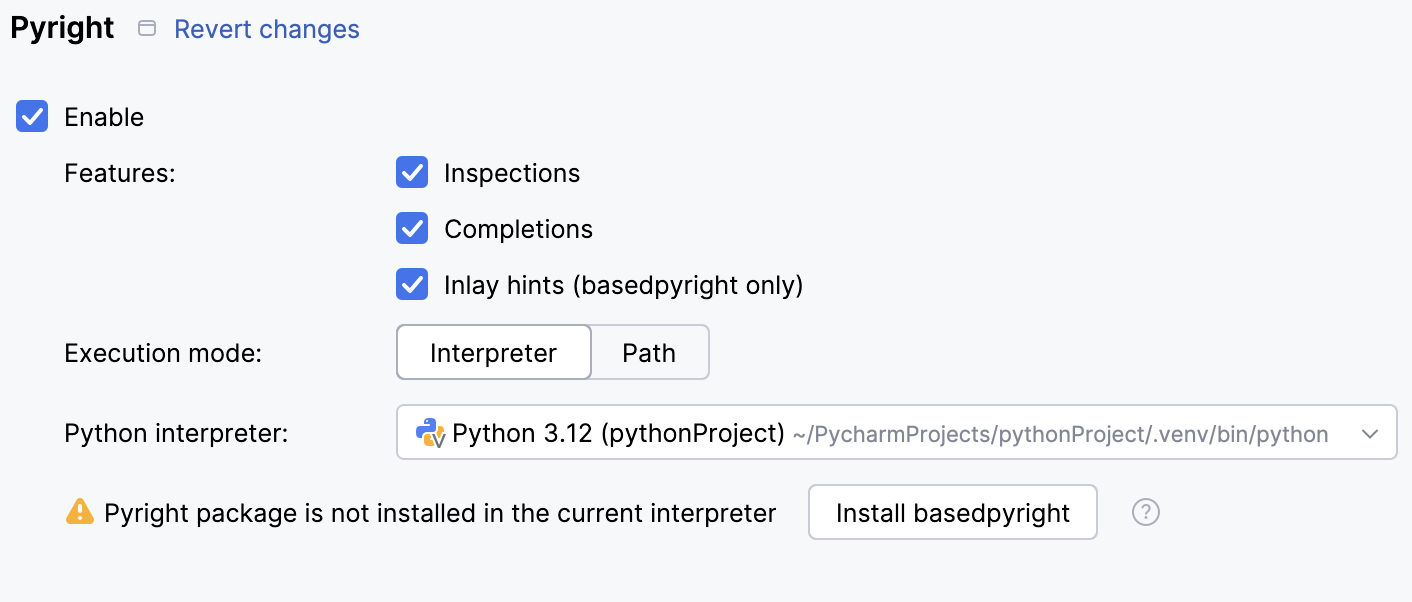The image size is (1412, 602).
Task: Click the yellow warning triangle icon
Action: pos(79,513)
